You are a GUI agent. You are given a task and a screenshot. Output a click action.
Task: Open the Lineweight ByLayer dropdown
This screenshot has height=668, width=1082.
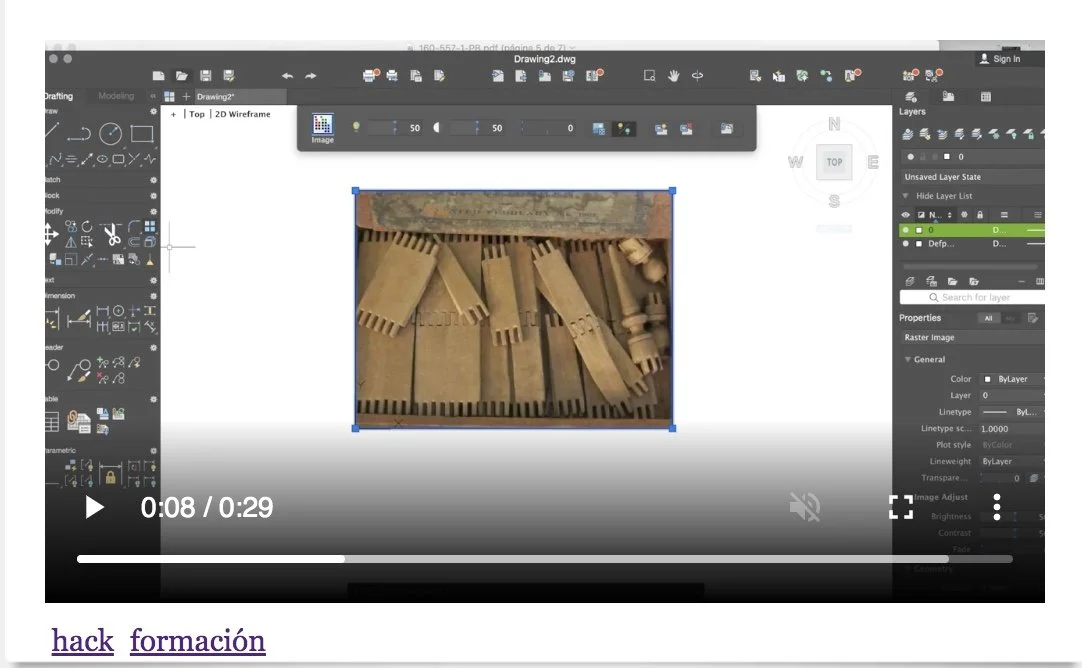1012,462
